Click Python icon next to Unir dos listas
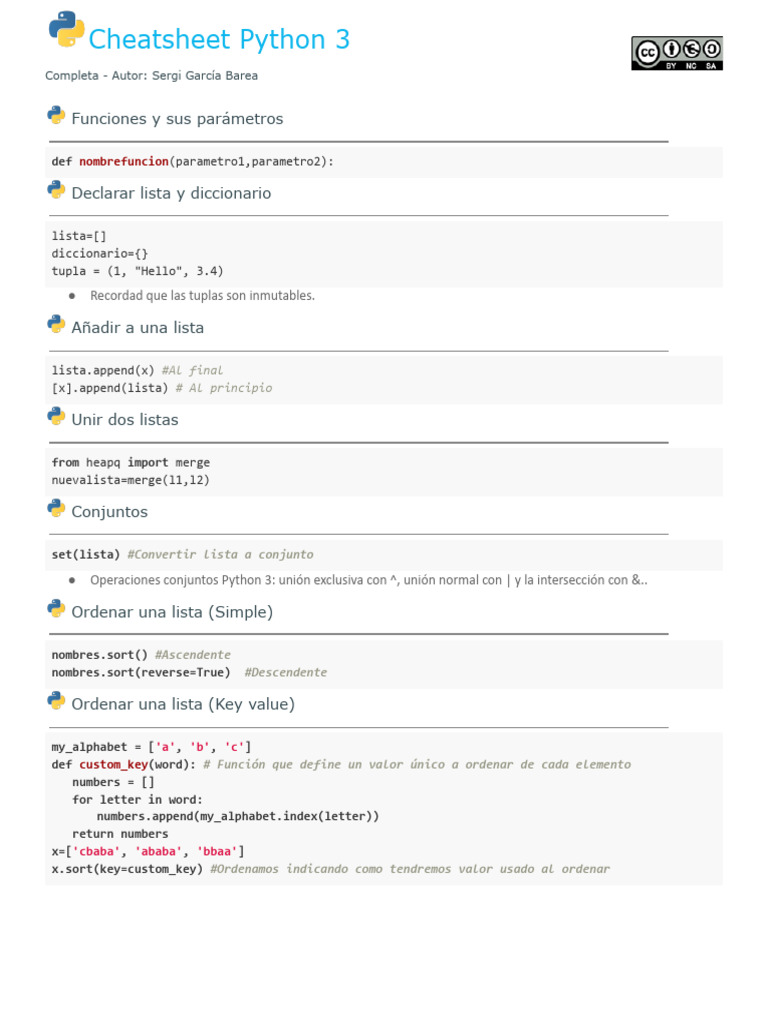The height and width of the screenshot is (1024, 768). pos(56,417)
